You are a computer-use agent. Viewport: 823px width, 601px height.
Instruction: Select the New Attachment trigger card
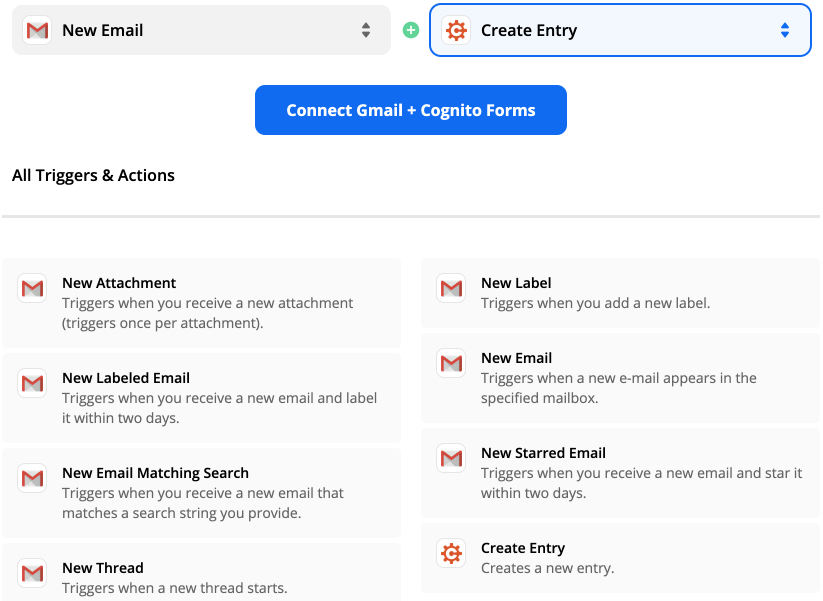click(x=202, y=303)
